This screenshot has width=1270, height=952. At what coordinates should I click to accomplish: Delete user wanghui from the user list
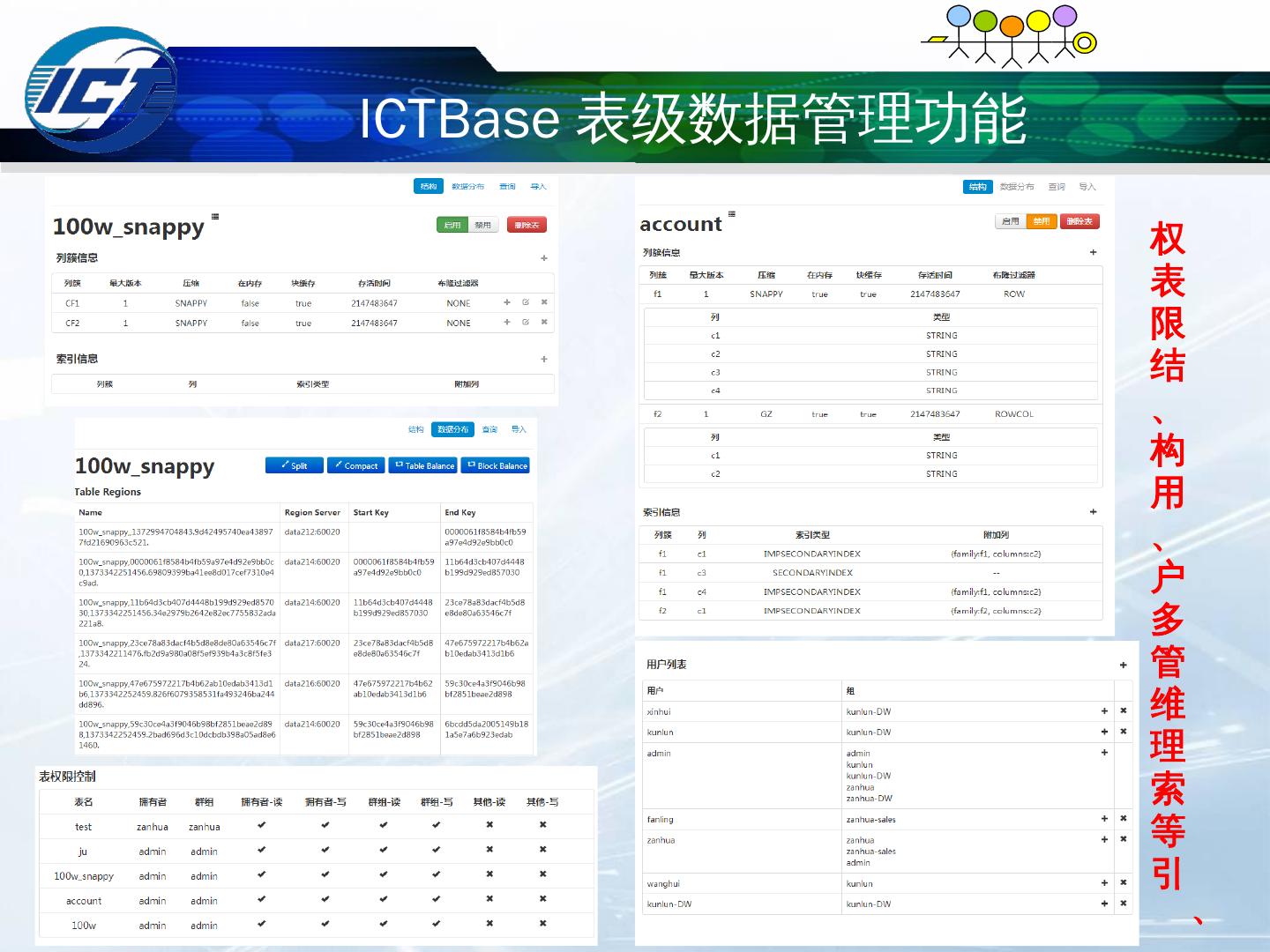(1123, 883)
